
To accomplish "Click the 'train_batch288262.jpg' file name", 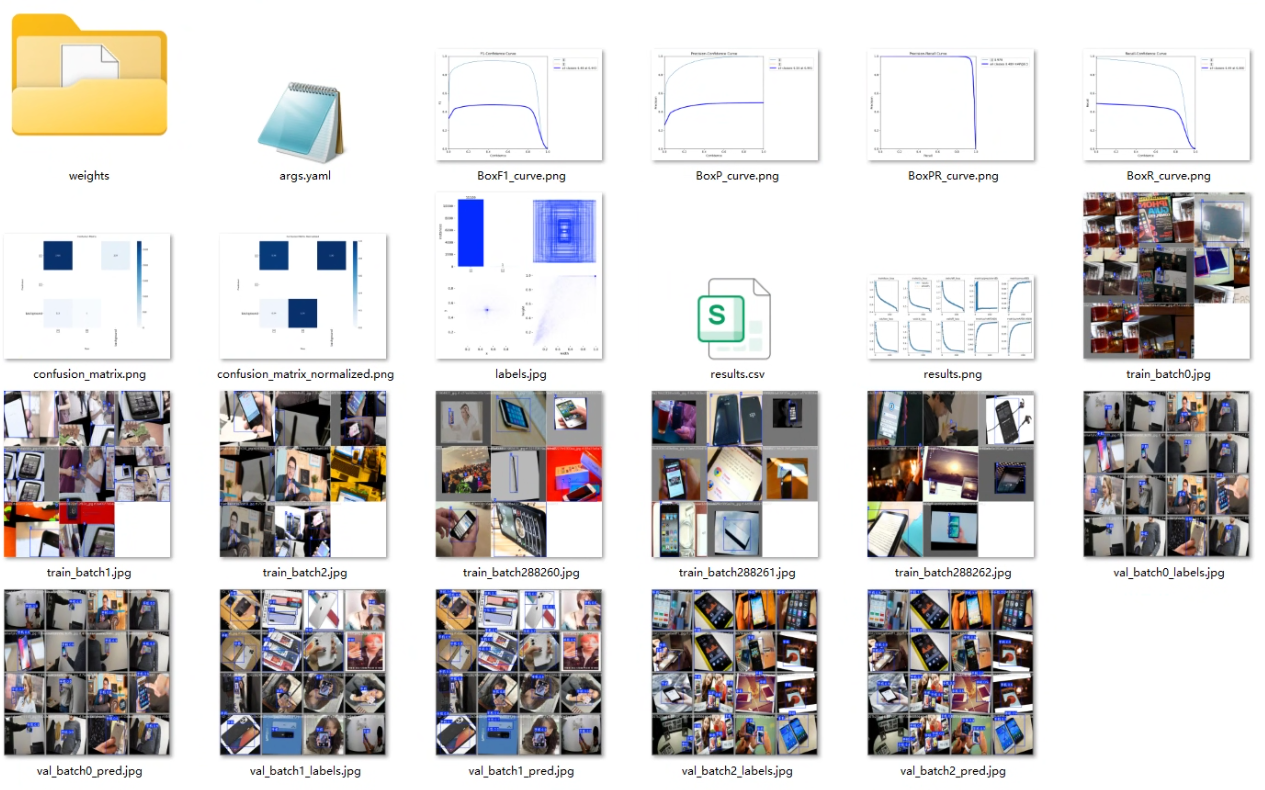I will tap(953, 572).
